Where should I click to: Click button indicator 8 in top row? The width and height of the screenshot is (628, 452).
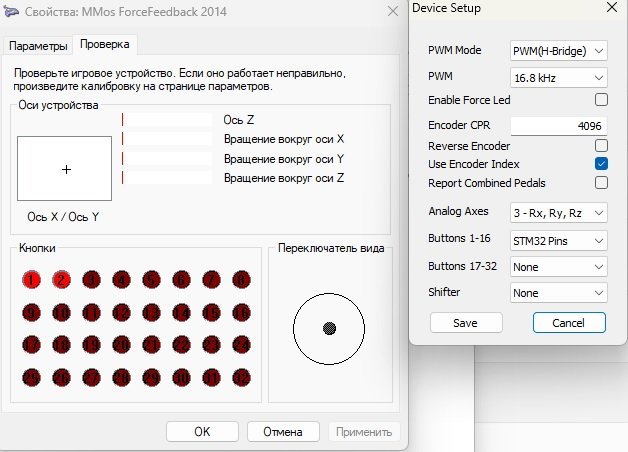click(241, 280)
